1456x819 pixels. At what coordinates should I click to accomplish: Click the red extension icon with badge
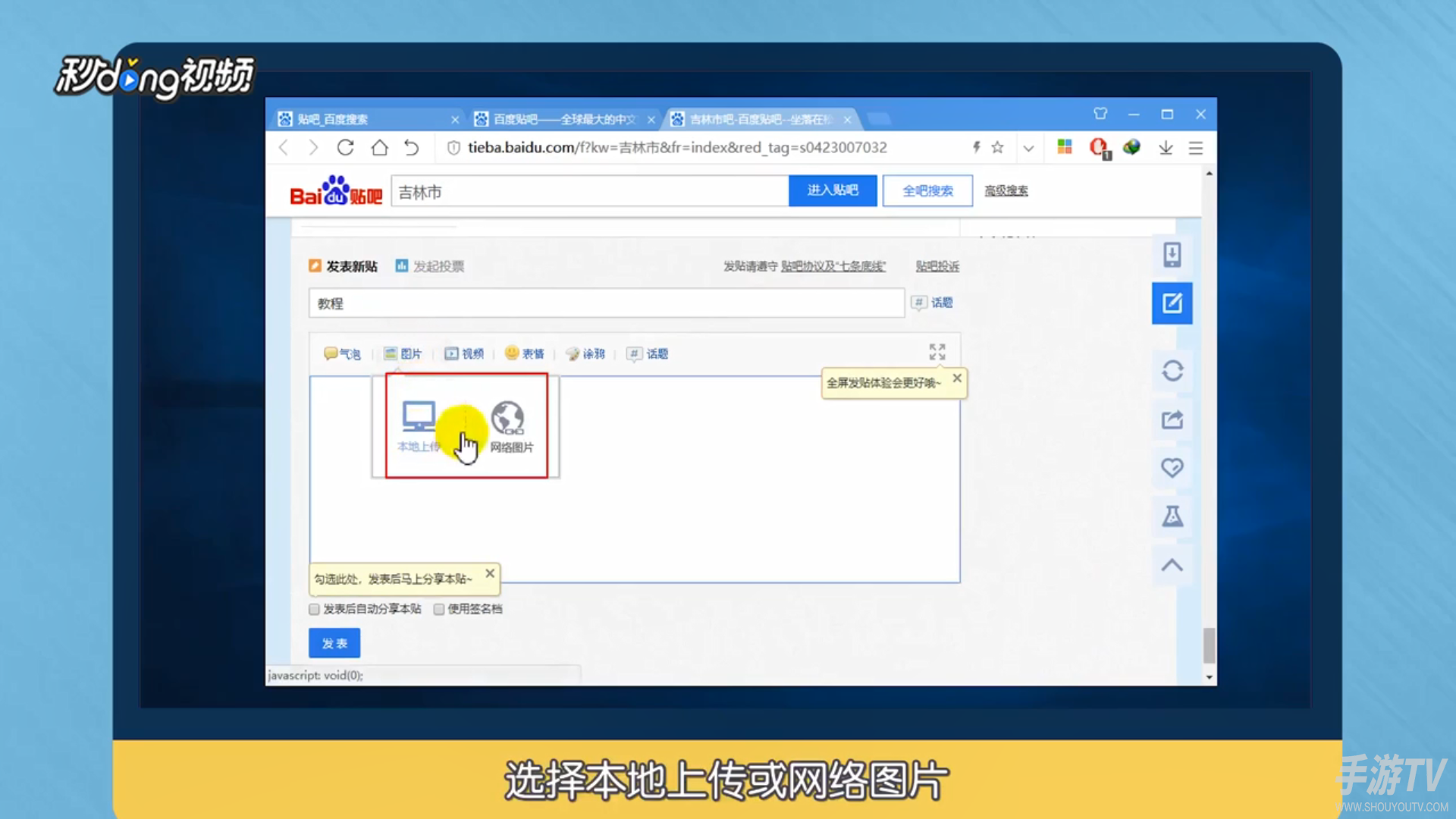[x=1099, y=148]
